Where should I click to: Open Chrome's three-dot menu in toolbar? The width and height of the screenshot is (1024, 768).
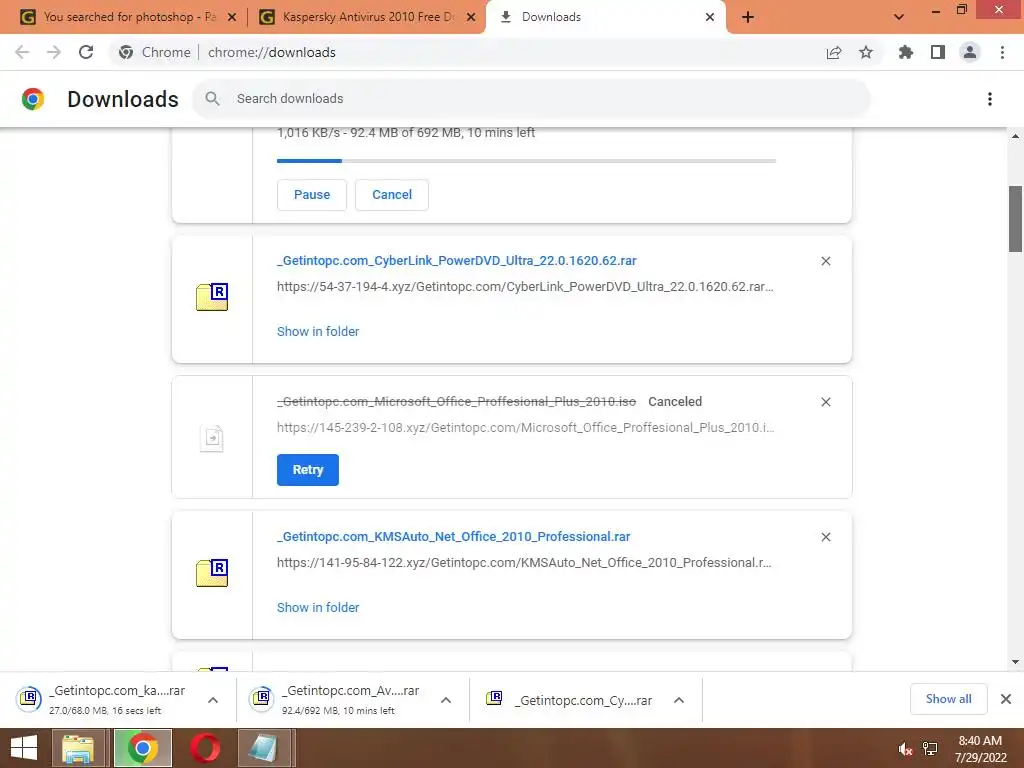(x=1002, y=52)
